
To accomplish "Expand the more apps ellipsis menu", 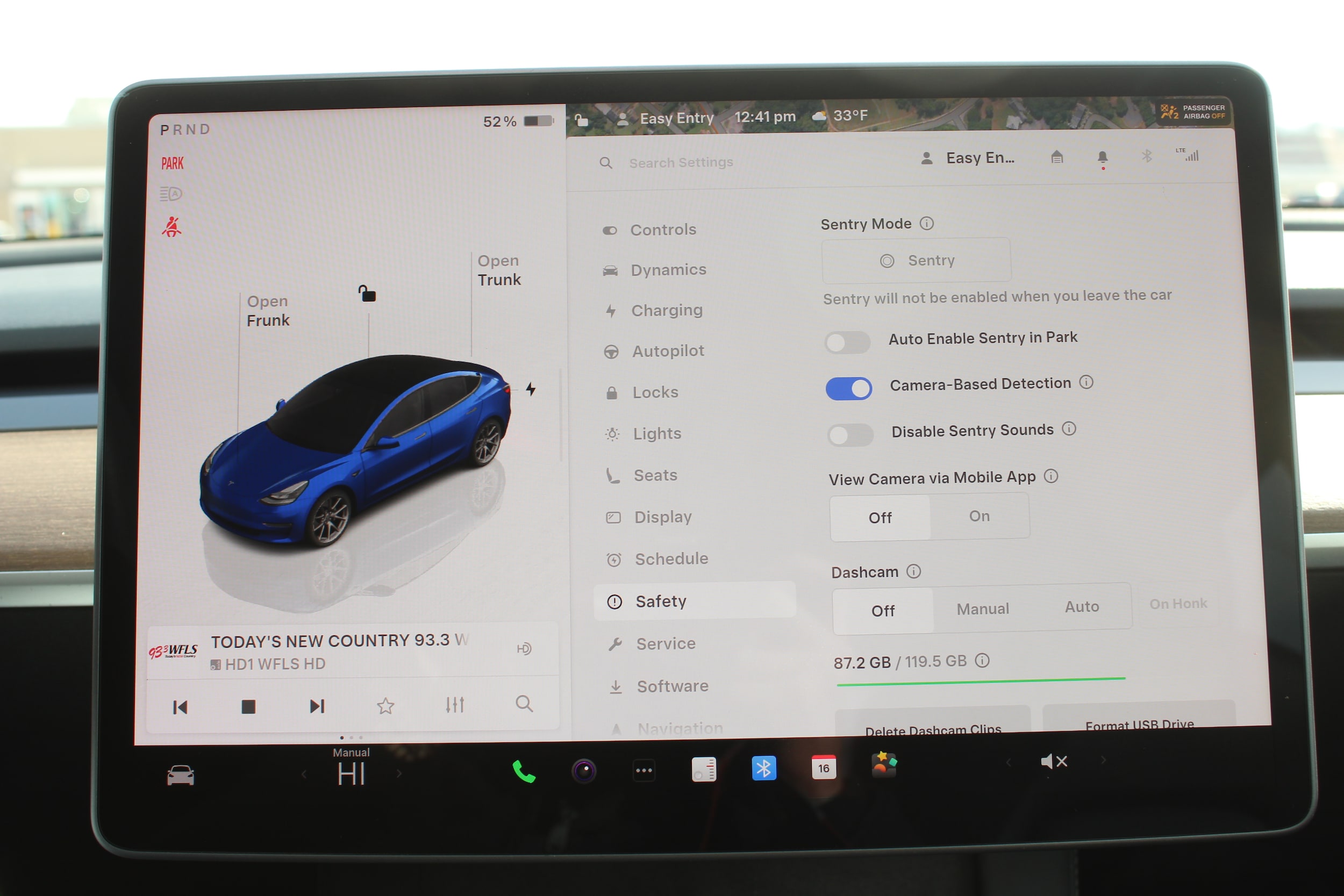I will [644, 770].
